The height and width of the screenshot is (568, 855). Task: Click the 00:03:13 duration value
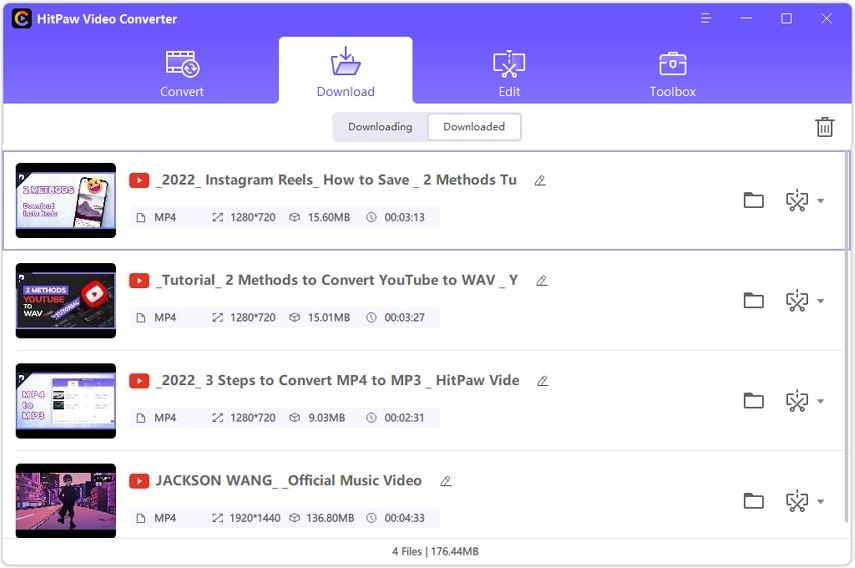[404, 217]
